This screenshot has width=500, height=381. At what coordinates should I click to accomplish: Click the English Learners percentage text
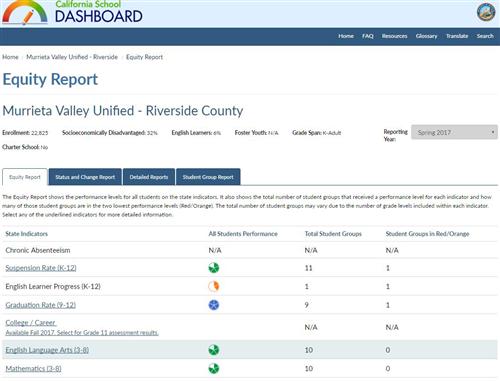point(196,133)
